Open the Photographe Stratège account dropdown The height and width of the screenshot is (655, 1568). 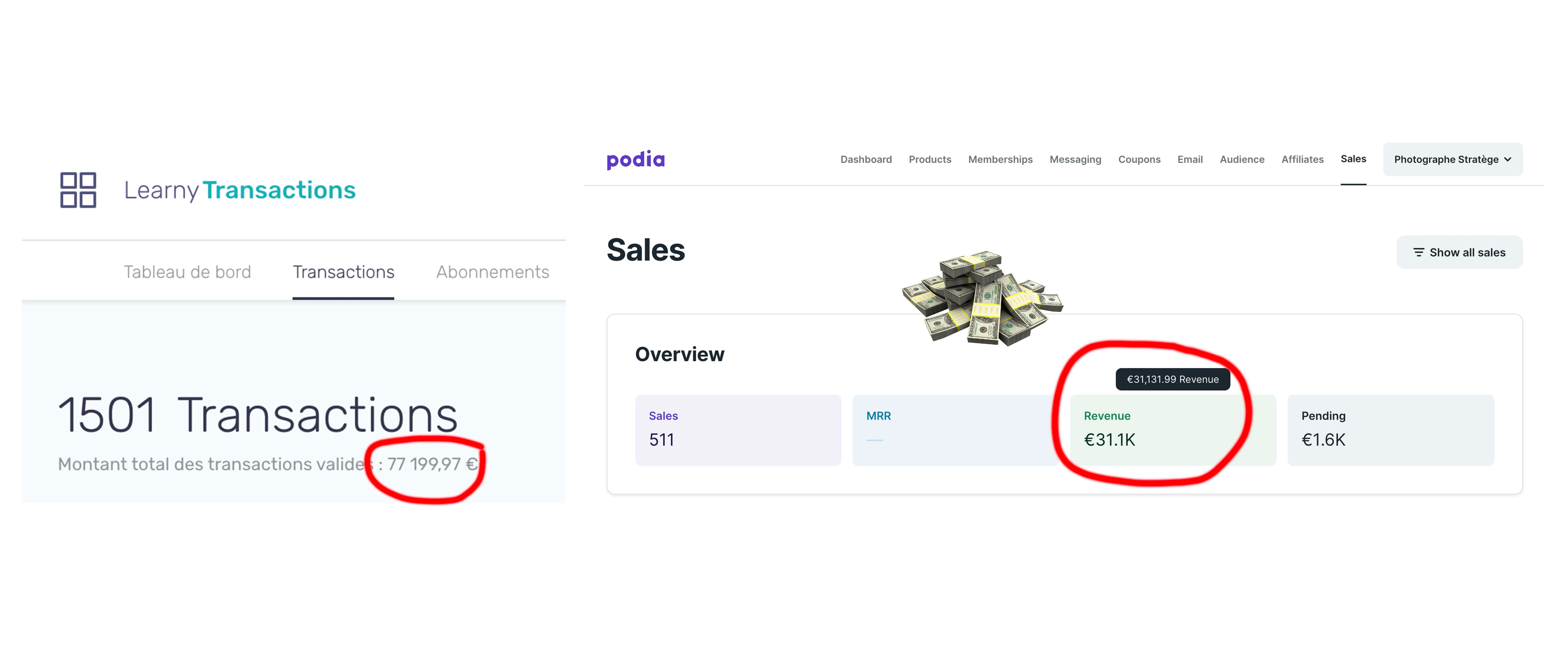click(1452, 159)
